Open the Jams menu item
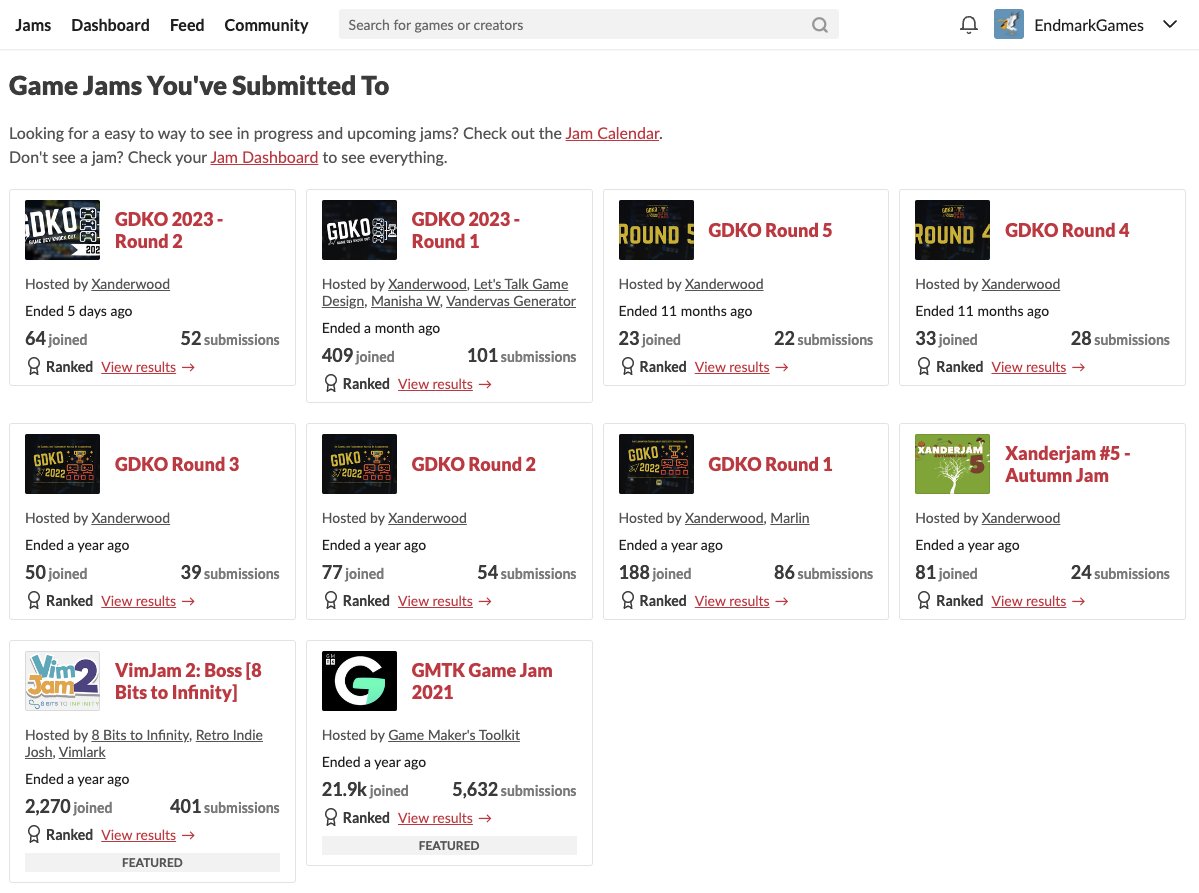 tap(33, 25)
